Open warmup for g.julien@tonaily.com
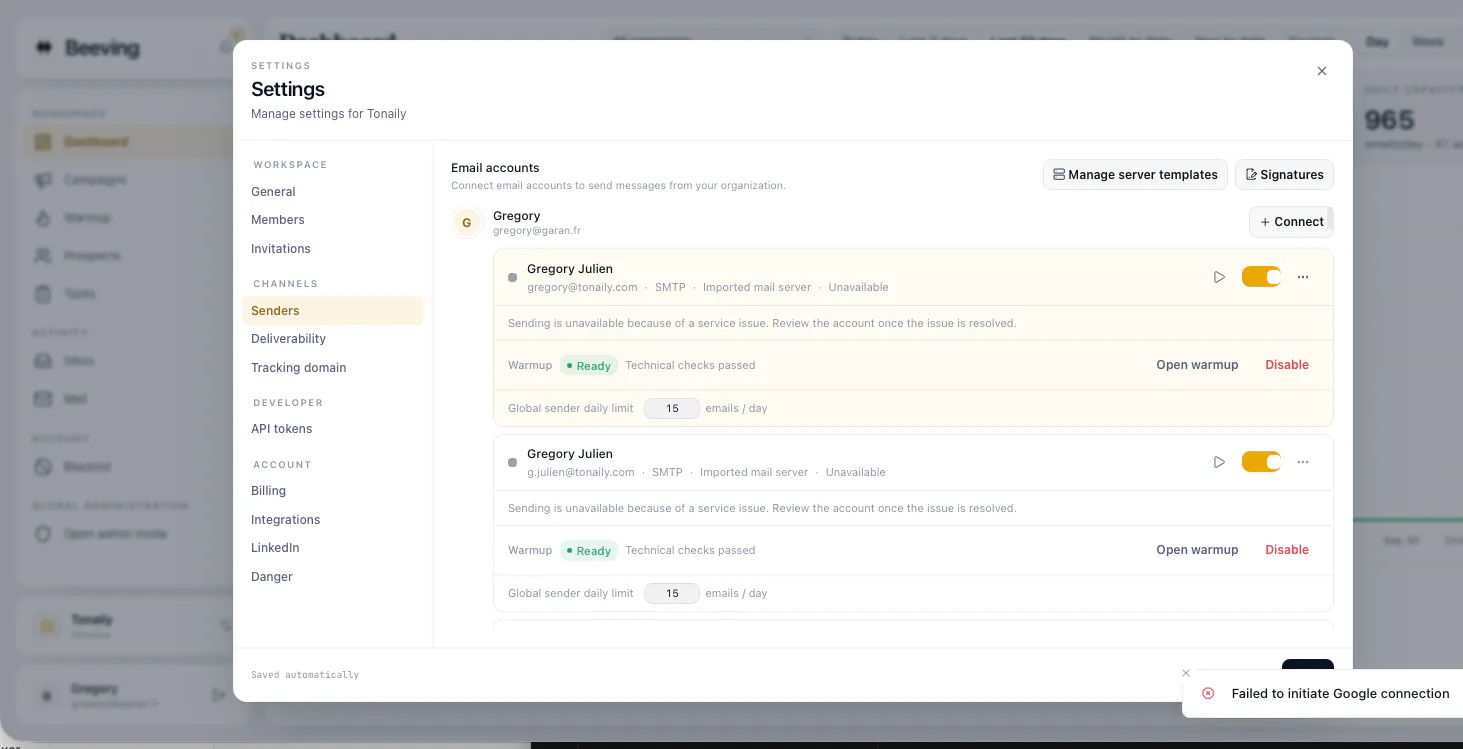The height and width of the screenshot is (749, 1463). (x=1197, y=550)
